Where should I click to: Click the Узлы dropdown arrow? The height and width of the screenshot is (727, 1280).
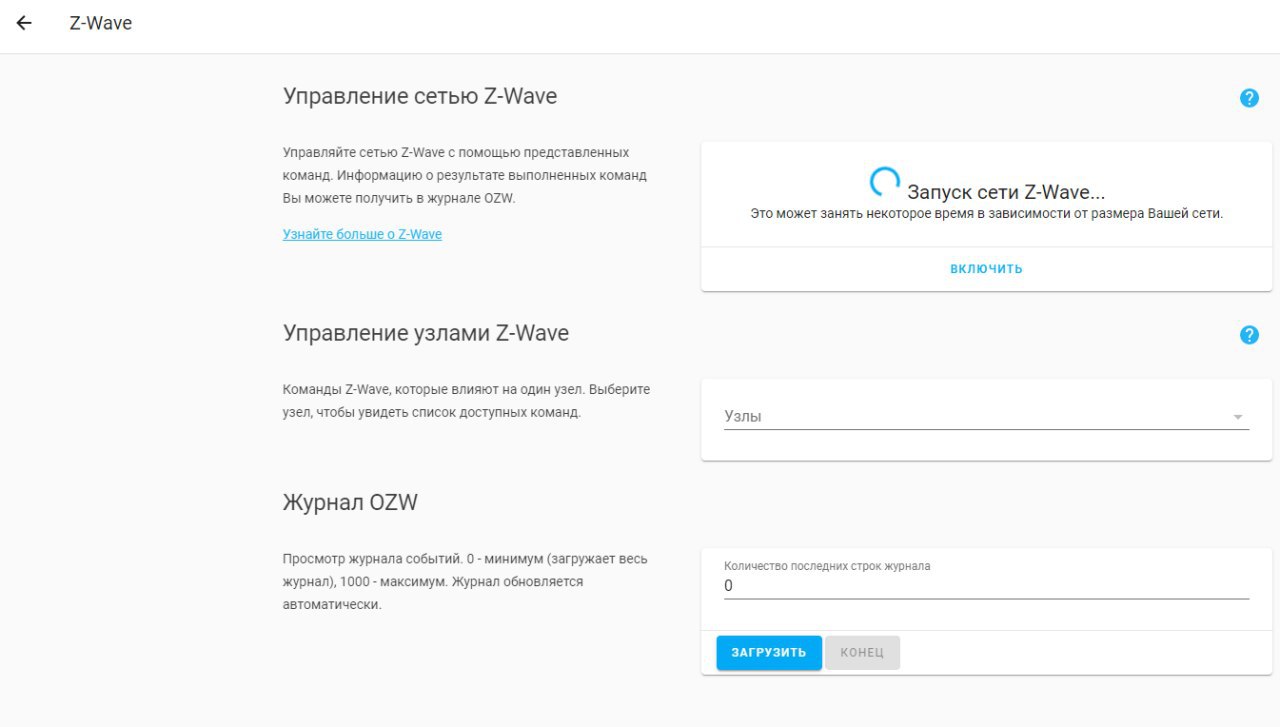[x=1238, y=417]
